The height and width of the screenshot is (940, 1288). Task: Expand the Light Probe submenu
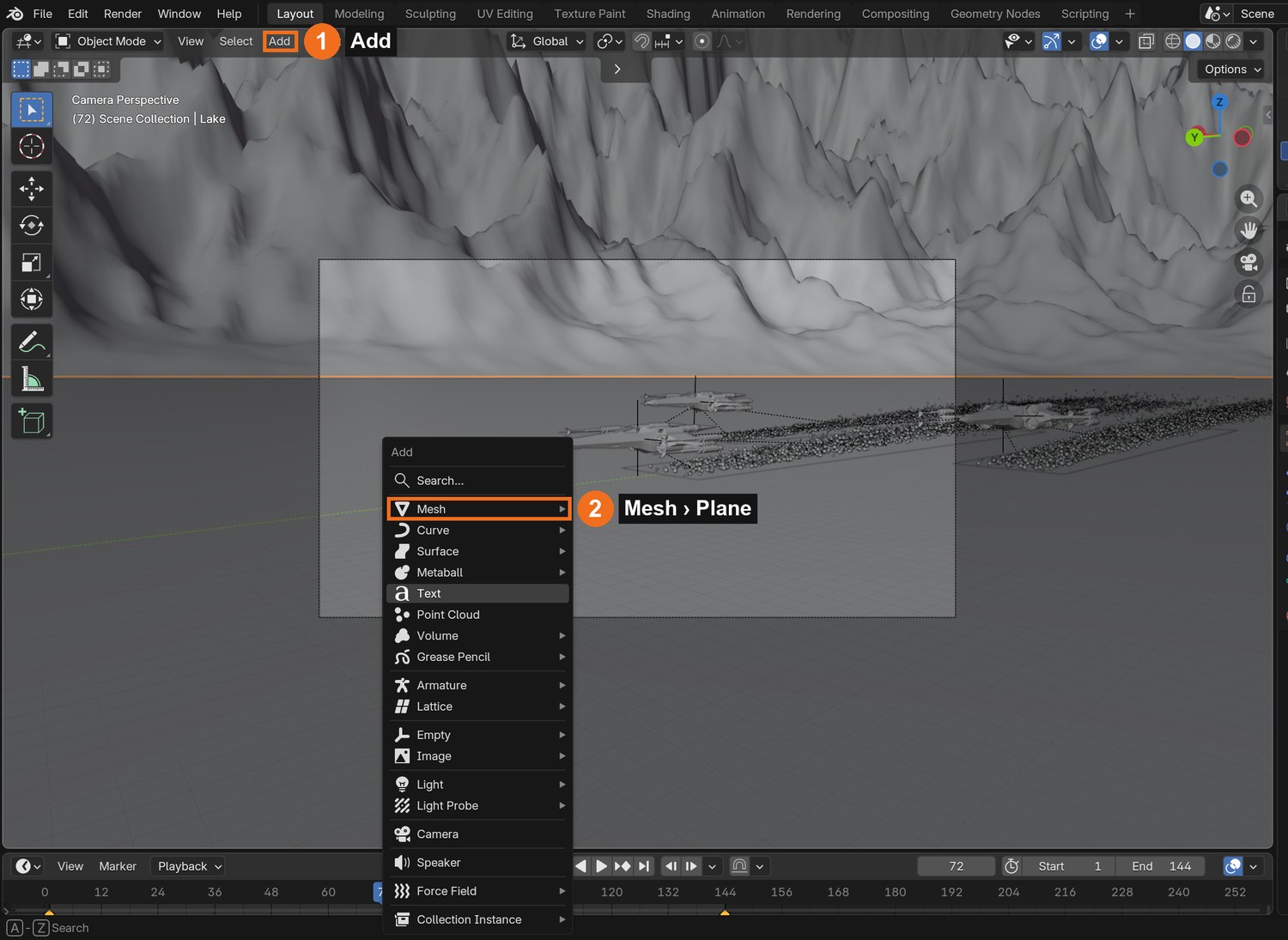478,806
